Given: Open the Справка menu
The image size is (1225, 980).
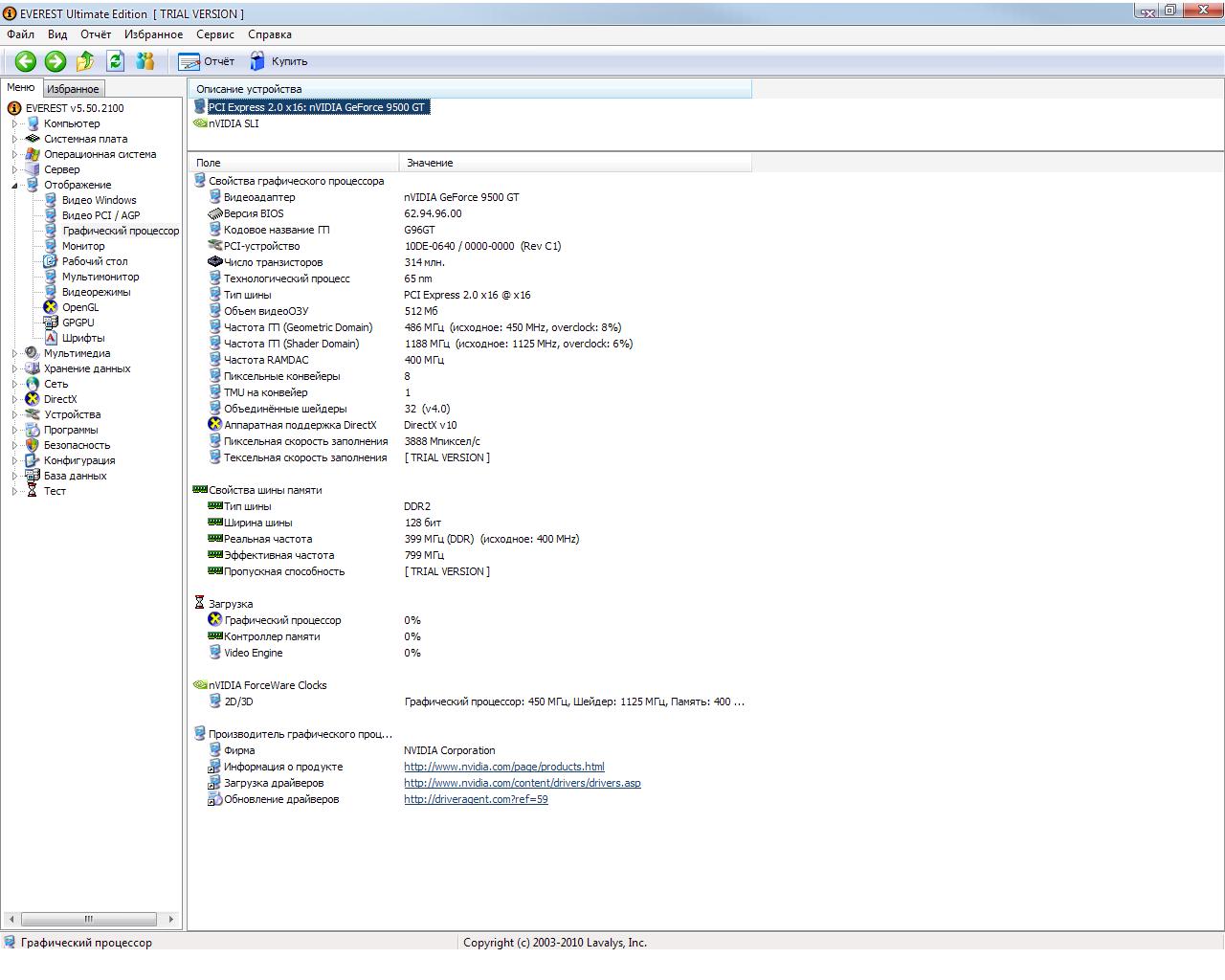Looking at the screenshot, I should pyautogui.click(x=270, y=33).
